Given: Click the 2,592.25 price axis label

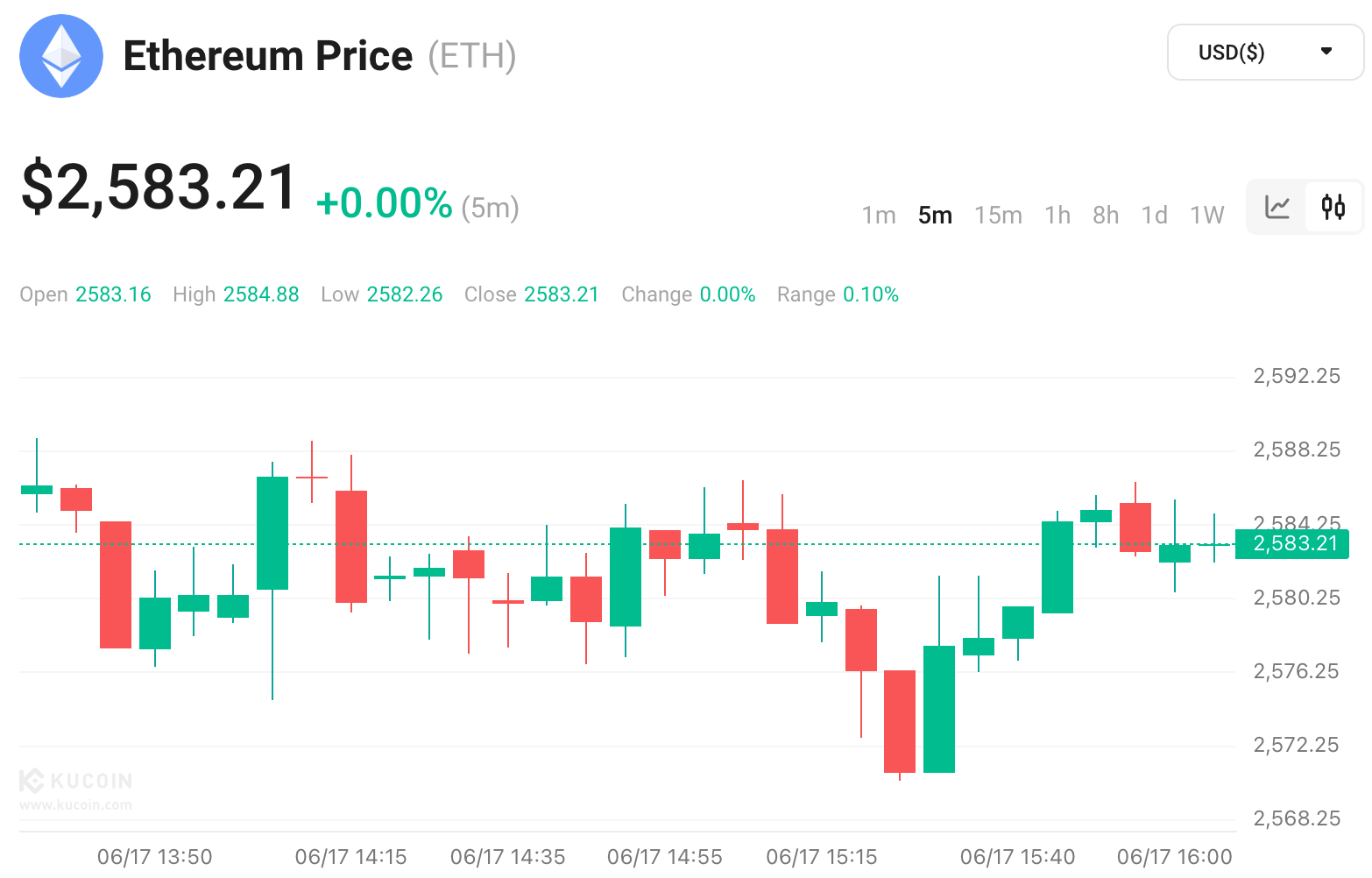Looking at the screenshot, I should click(x=1297, y=376).
